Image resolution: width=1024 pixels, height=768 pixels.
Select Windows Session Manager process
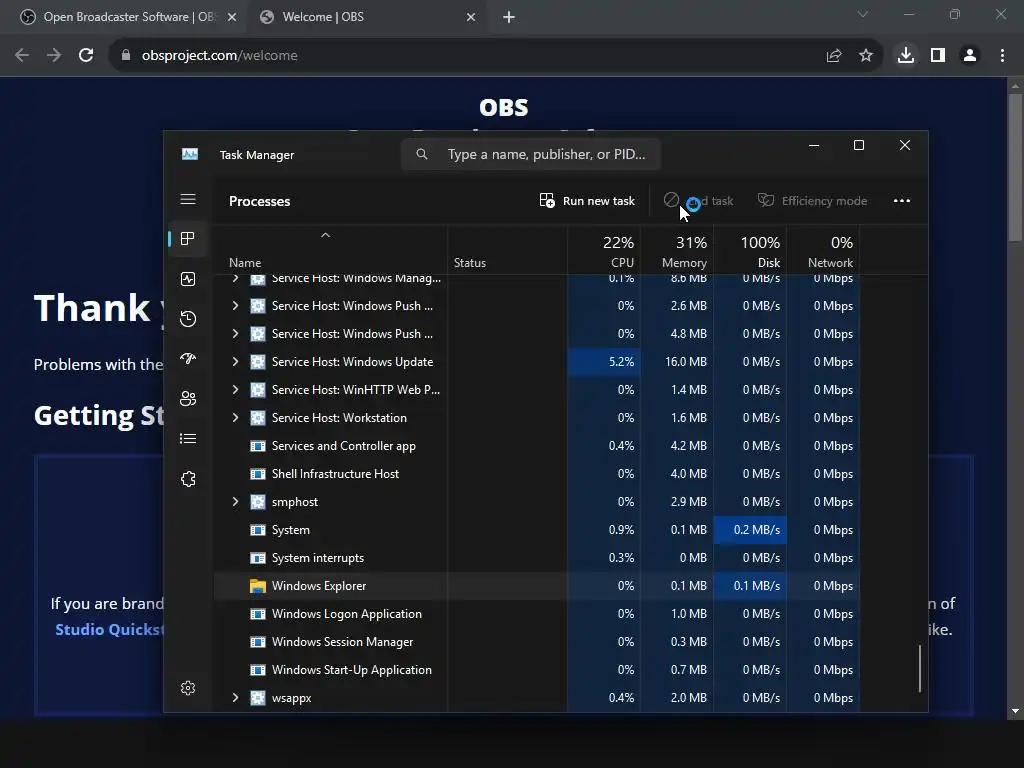point(537,642)
